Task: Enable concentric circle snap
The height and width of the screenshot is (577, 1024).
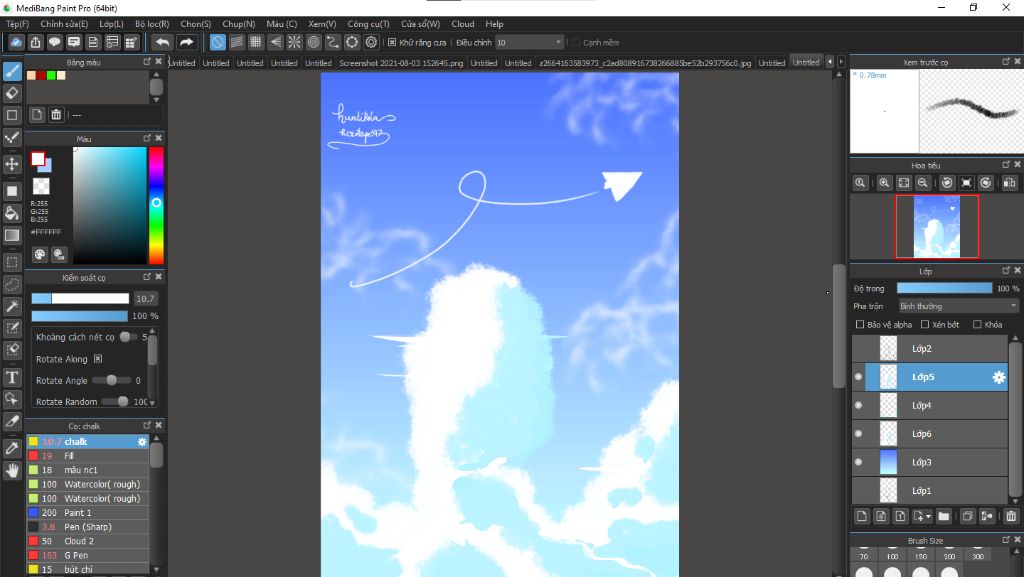Action: point(313,42)
